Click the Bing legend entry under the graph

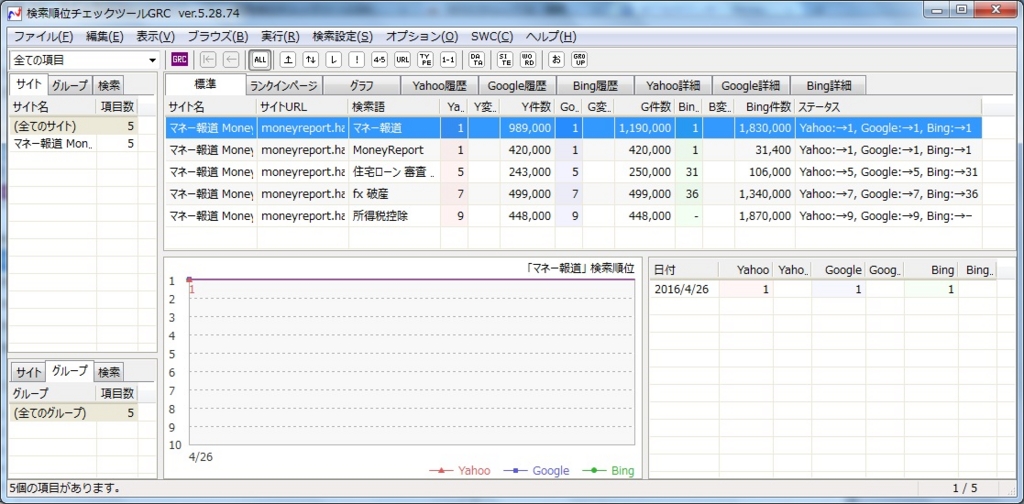click(x=607, y=471)
